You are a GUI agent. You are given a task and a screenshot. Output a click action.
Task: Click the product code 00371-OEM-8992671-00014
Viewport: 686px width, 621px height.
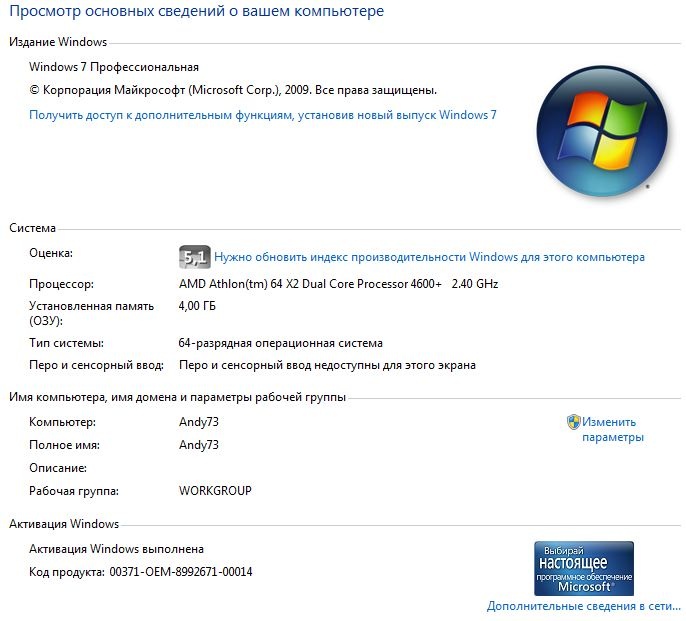coord(181,572)
